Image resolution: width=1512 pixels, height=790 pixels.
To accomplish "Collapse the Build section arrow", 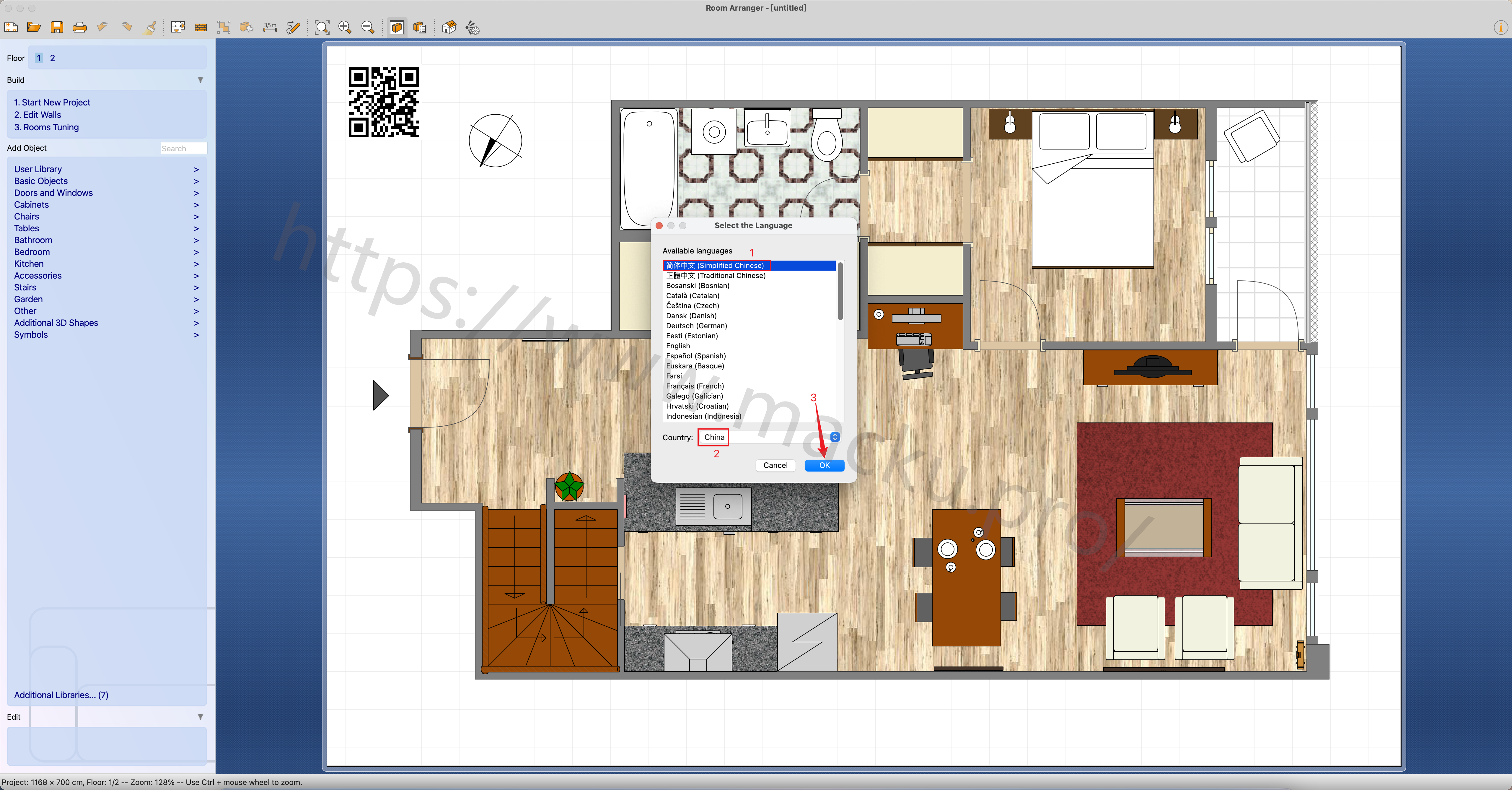I will pos(200,80).
